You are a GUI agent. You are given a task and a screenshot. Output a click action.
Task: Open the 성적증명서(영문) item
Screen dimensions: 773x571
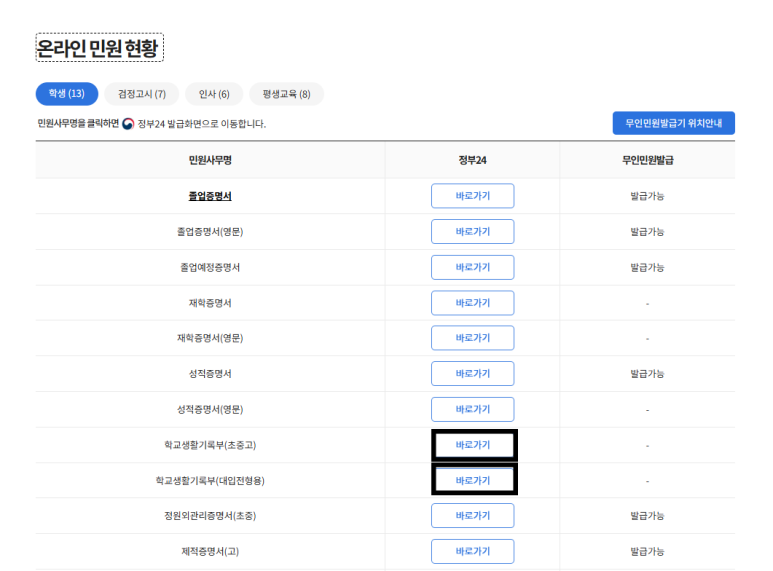[x=210, y=409]
